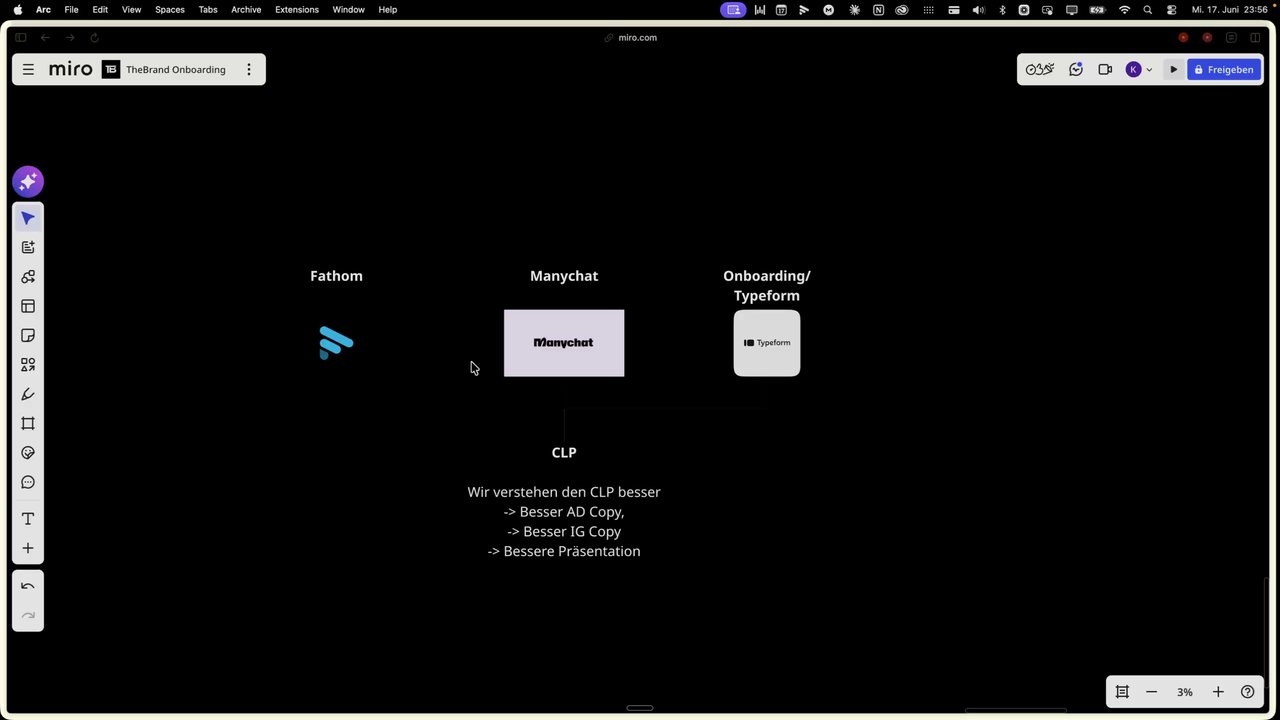This screenshot has width=1280, height=720.
Task: Go to Miro home via logo
Action: (x=71, y=69)
